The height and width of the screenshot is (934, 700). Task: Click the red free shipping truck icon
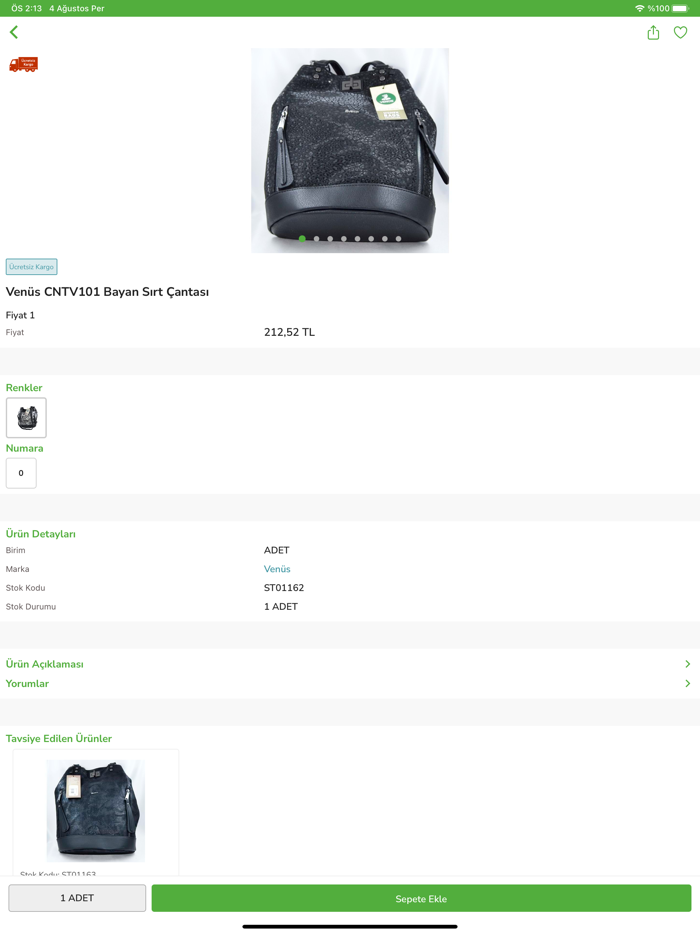click(23, 64)
